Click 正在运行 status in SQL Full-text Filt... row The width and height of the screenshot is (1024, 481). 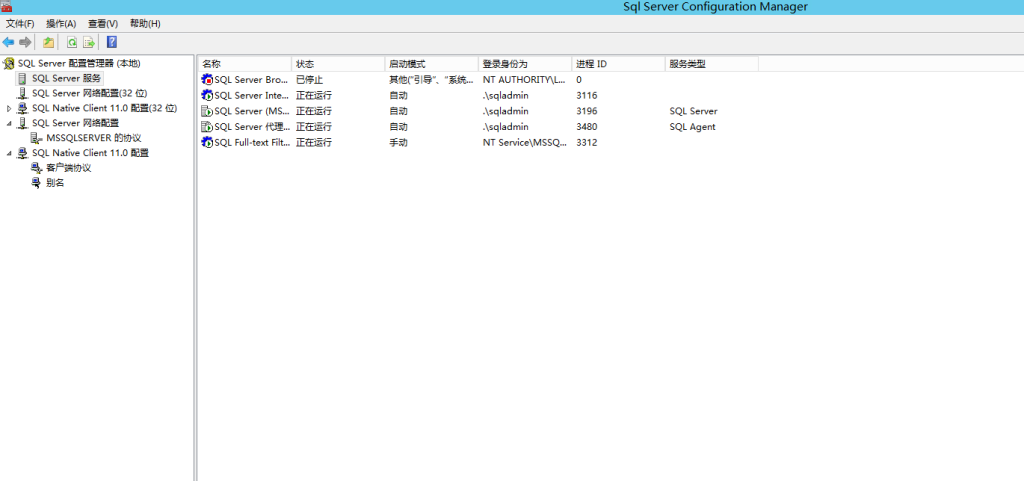(314, 142)
